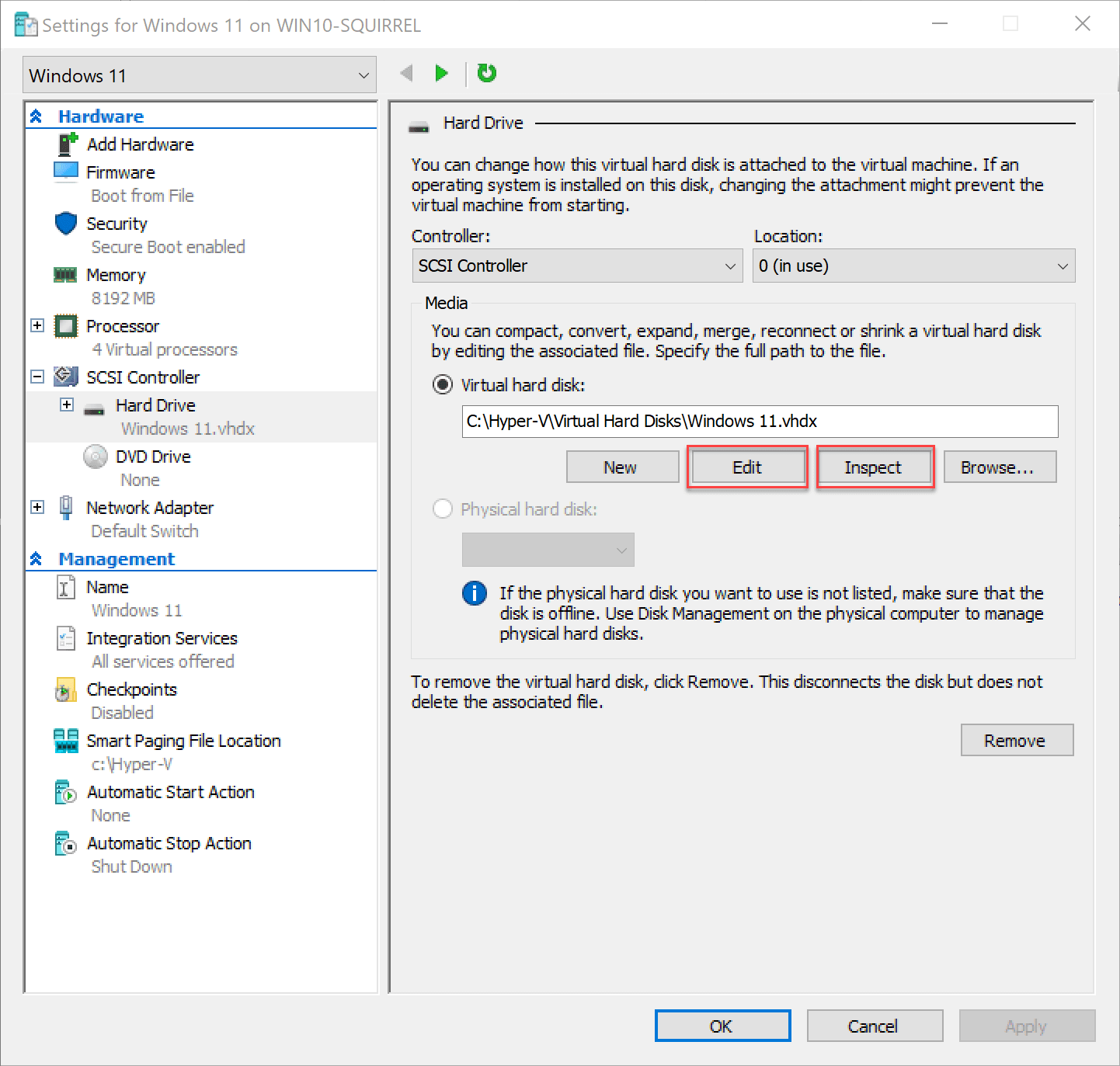Collapse the SCSI Controller tree node

point(37,377)
